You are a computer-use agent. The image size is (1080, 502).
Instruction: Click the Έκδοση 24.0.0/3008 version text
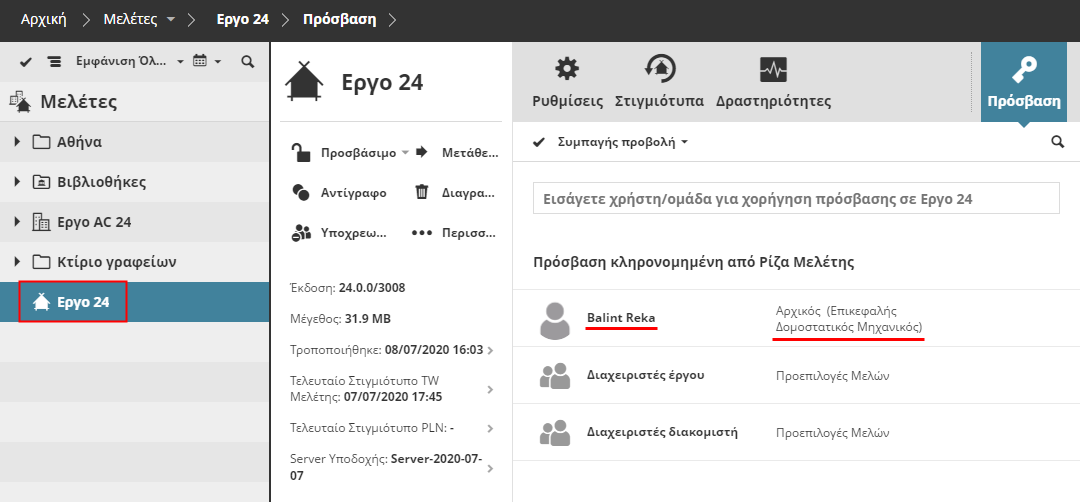(x=348, y=288)
